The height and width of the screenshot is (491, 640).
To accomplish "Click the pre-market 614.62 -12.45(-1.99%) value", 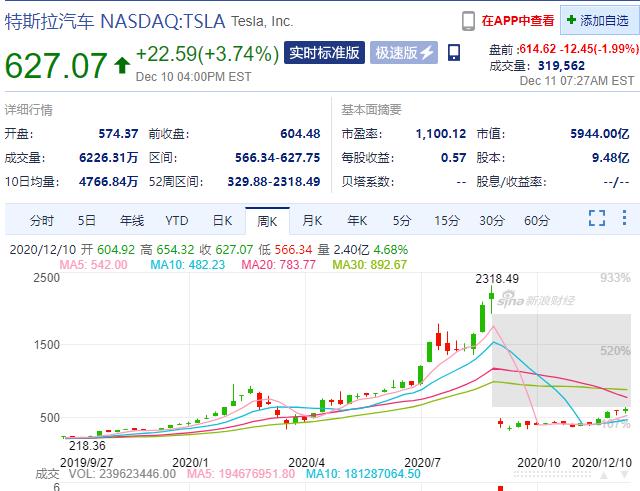I will click(579, 49).
